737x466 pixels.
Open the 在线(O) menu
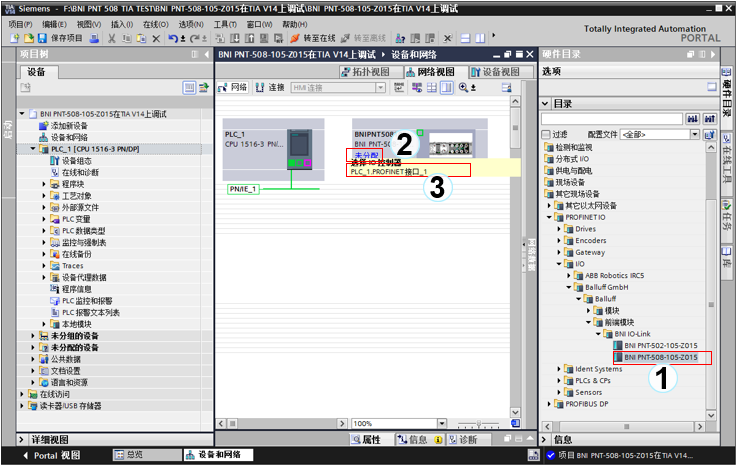click(x=155, y=24)
